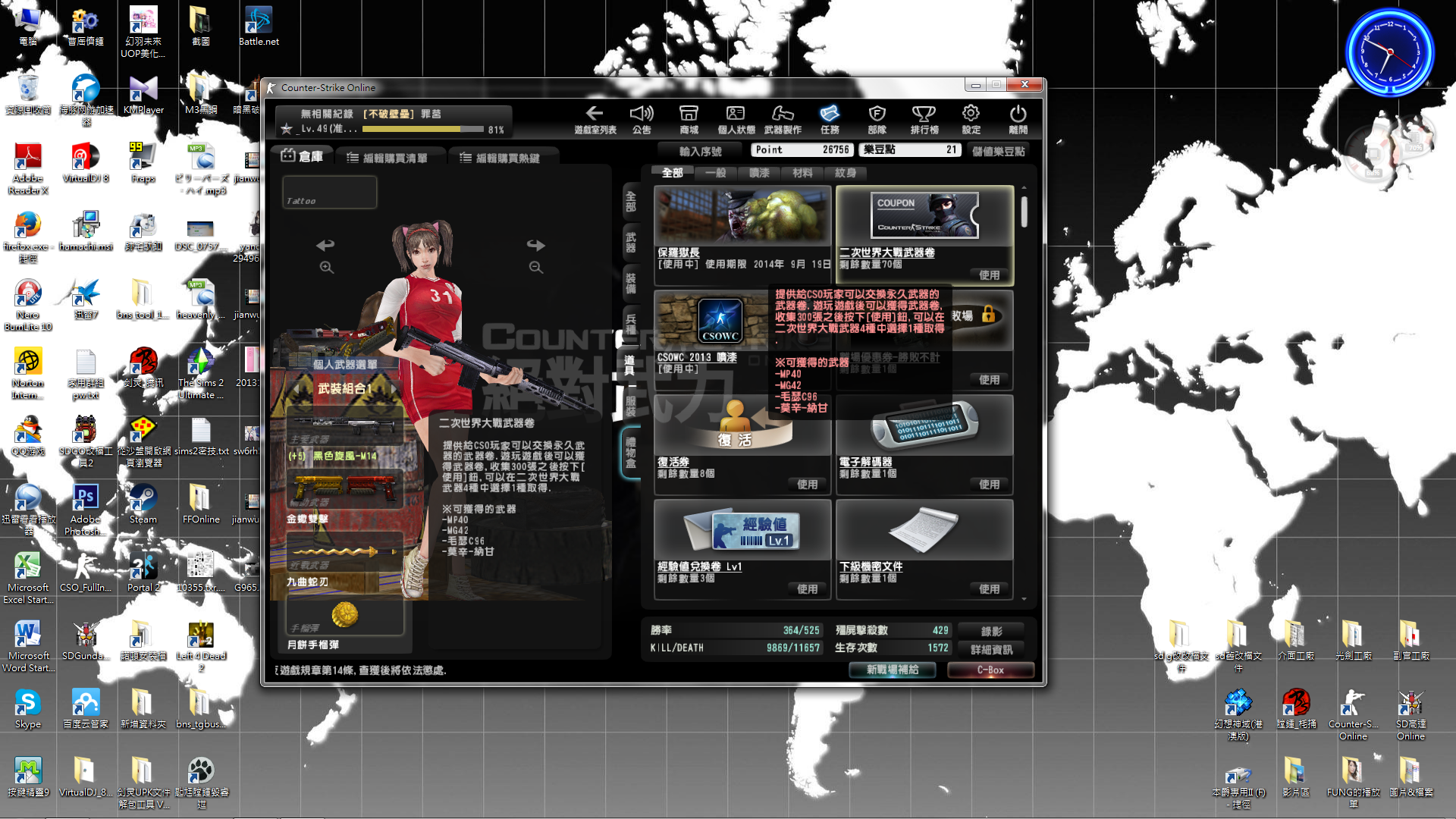Zoom in on character with plus magnifier
Screen dimensions: 1456x819
click(x=326, y=268)
